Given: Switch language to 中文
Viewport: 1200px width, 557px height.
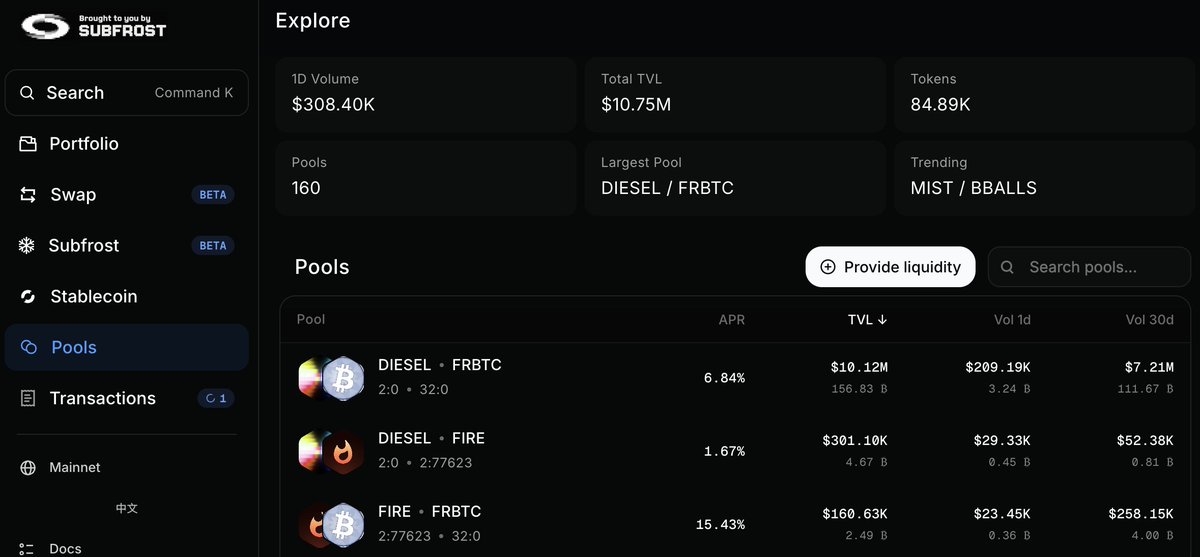Looking at the screenshot, I should [x=126, y=508].
